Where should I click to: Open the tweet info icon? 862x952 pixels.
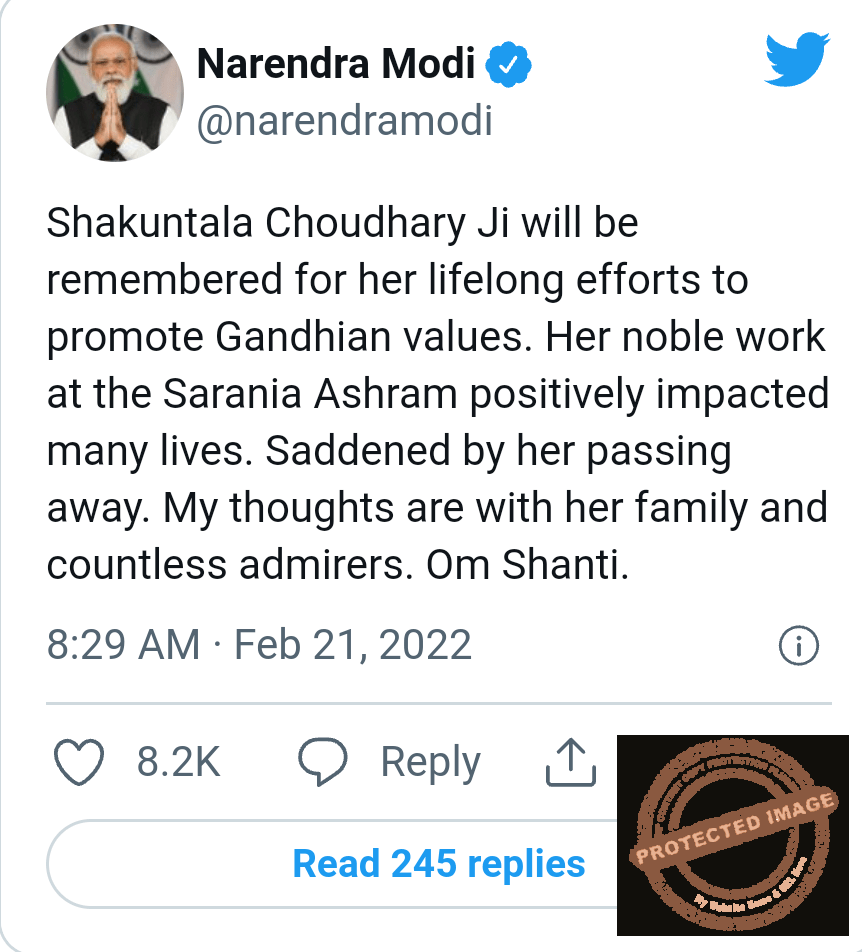coord(798,646)
